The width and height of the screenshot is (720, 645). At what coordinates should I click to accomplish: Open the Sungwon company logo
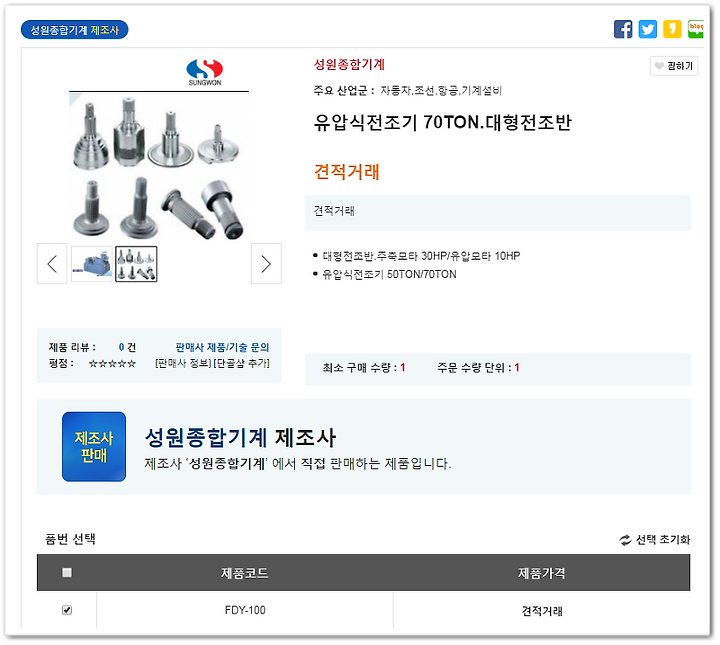click(204, 73)
